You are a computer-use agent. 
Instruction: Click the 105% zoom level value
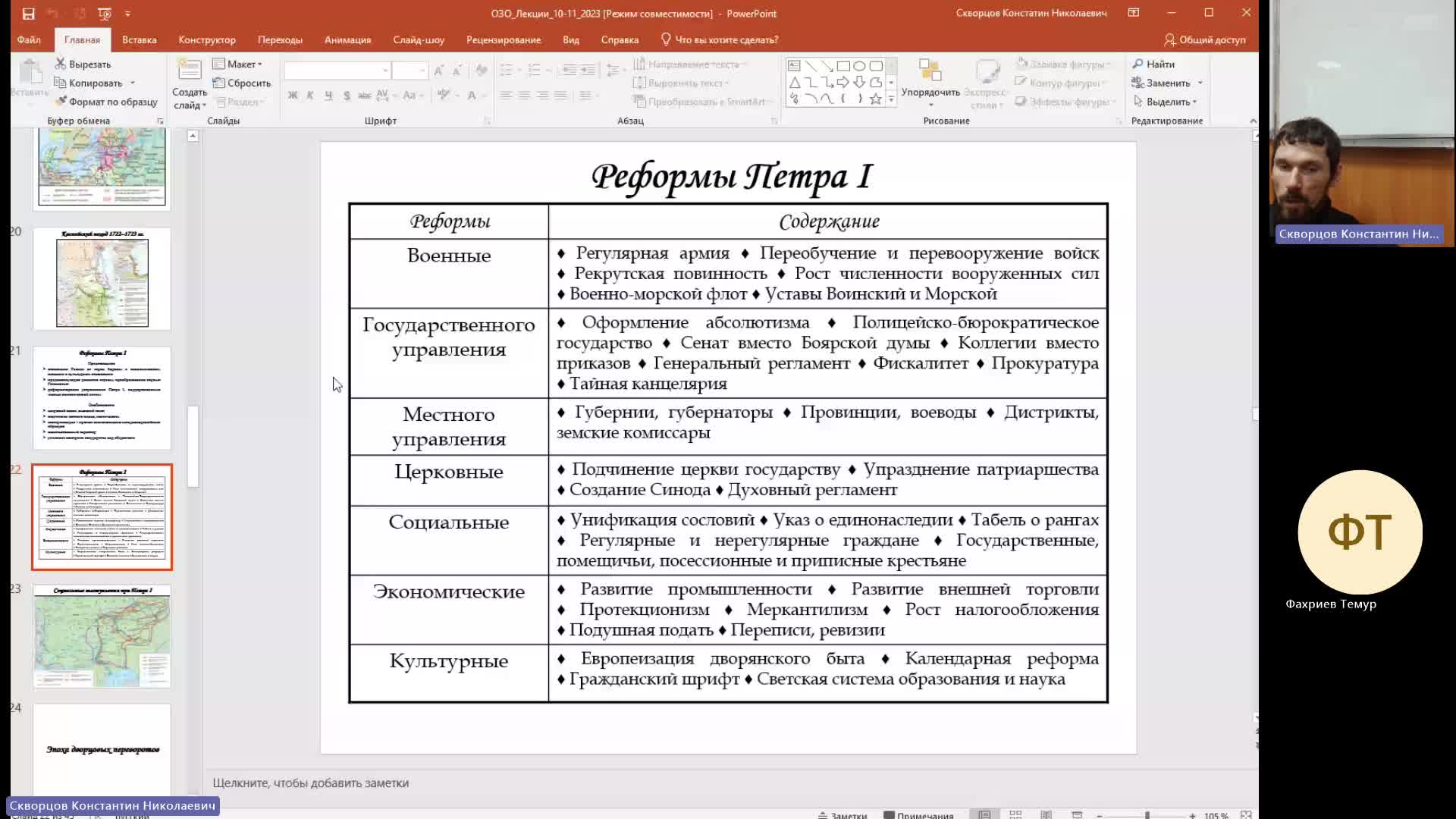click(x=1216, y=815)
